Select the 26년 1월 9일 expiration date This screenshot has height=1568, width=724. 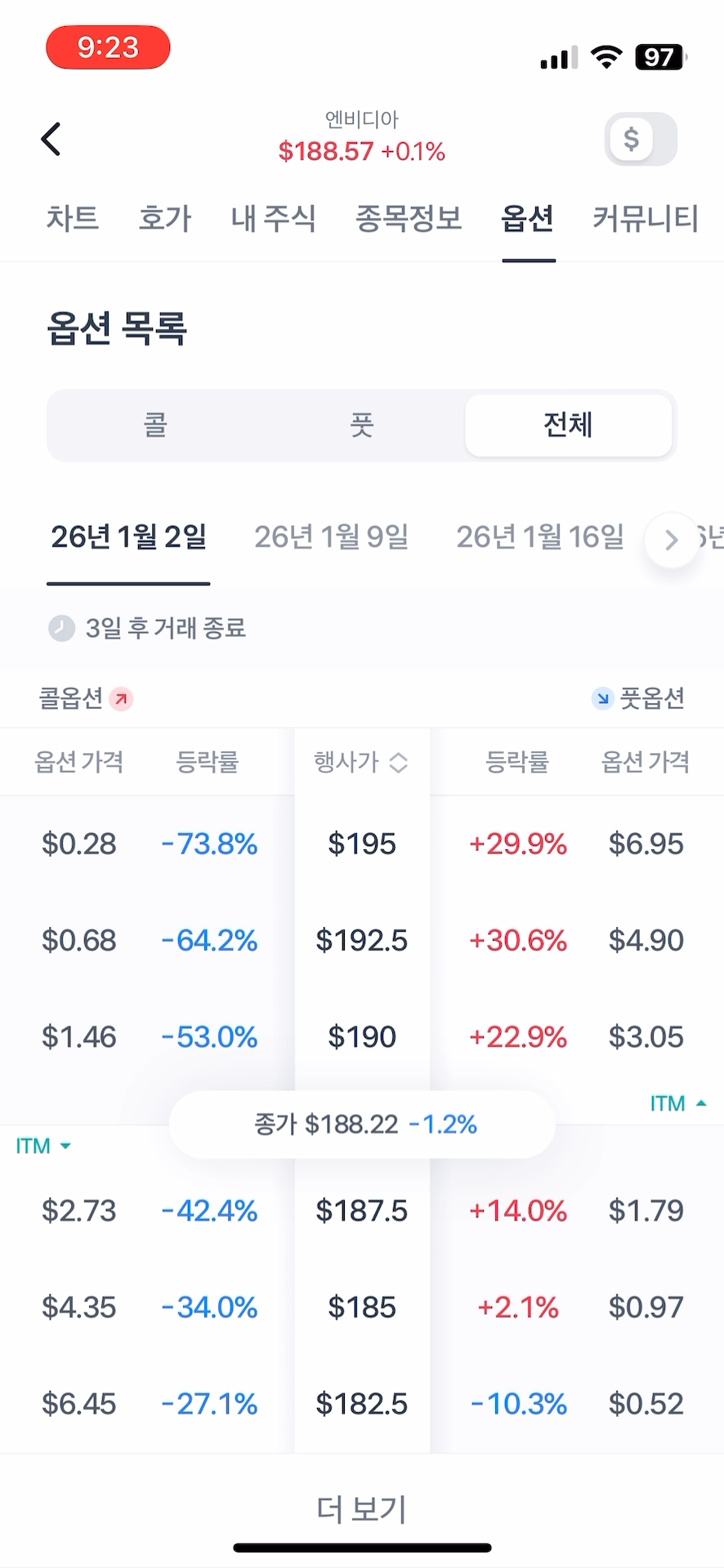[x=331, y=537]
